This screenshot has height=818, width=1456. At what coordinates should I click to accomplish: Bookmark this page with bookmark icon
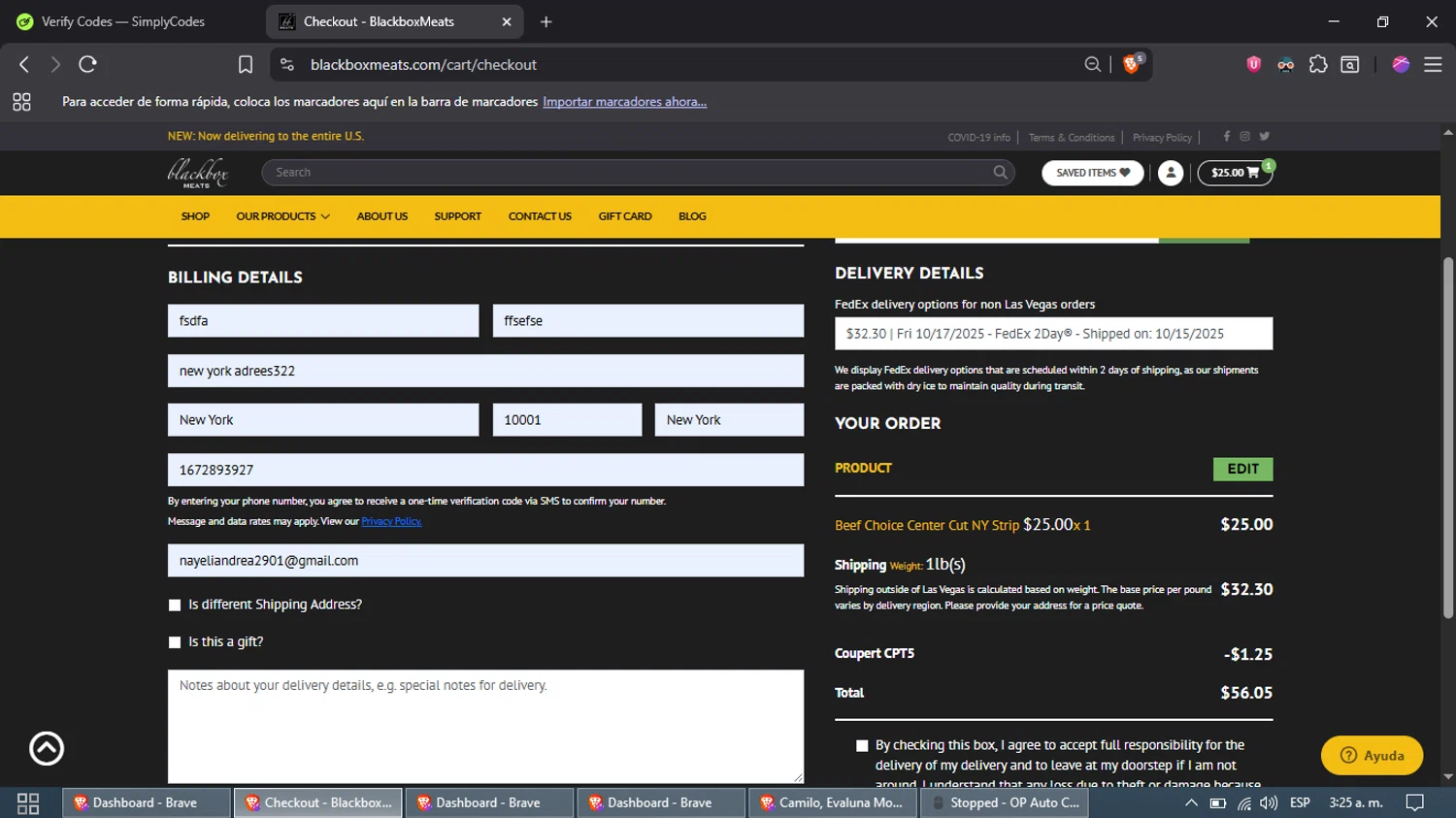click(246, 64)
